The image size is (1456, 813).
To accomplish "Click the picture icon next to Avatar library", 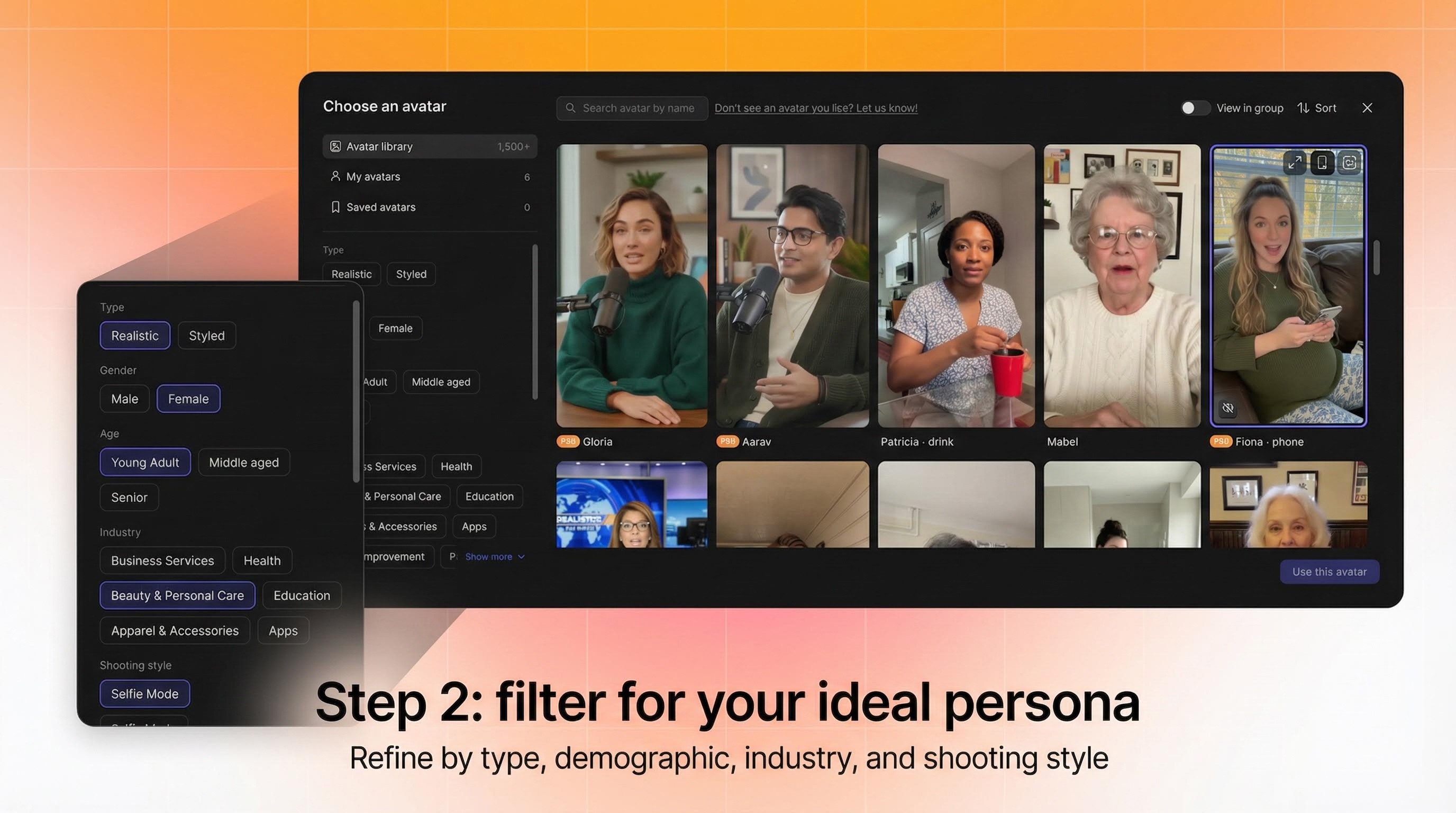I will tap(336, 147).
